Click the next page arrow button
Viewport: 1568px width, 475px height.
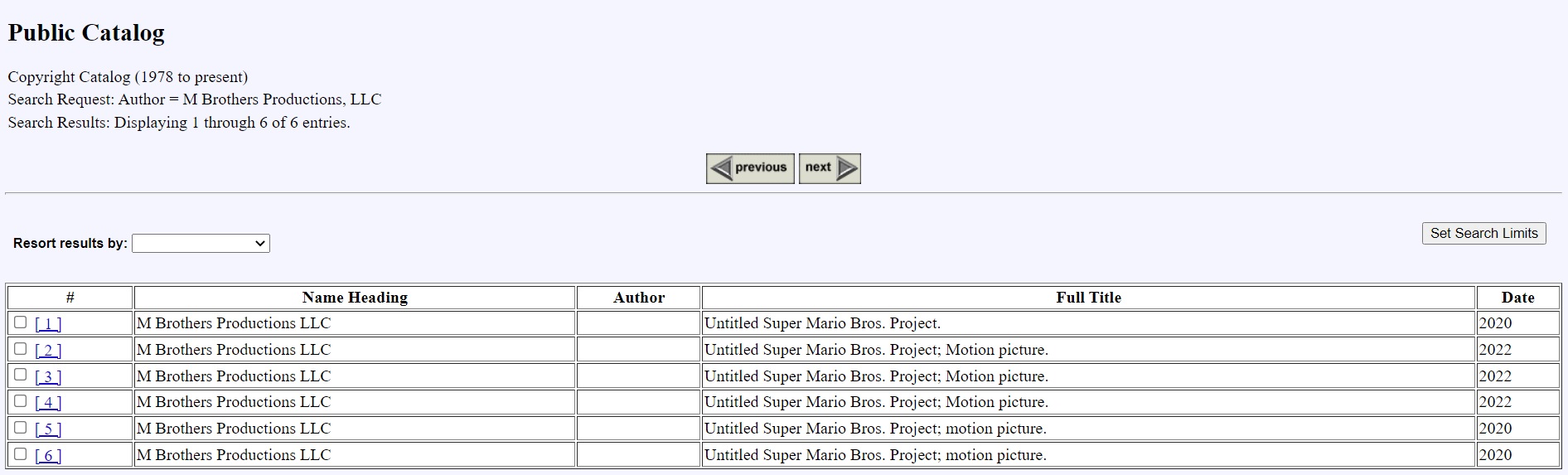[x=830, y=168]
